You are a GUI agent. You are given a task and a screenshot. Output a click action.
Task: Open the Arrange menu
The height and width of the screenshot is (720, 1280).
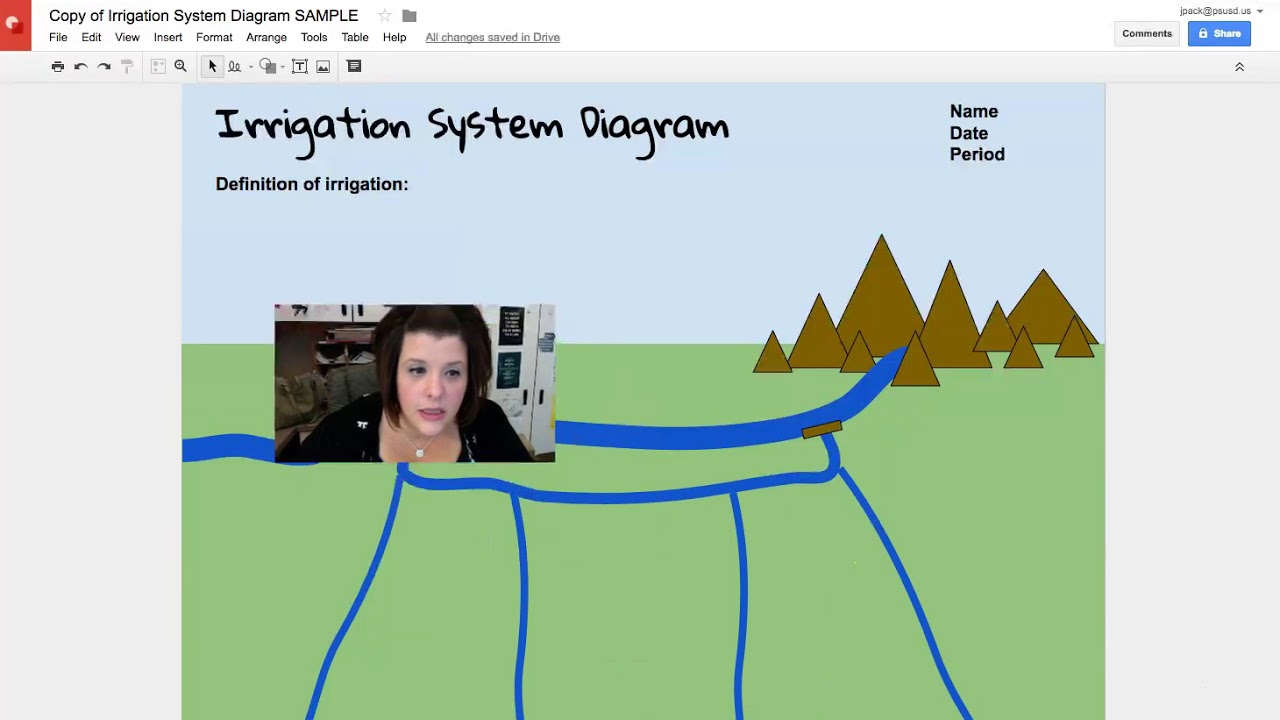pos(266,37)
